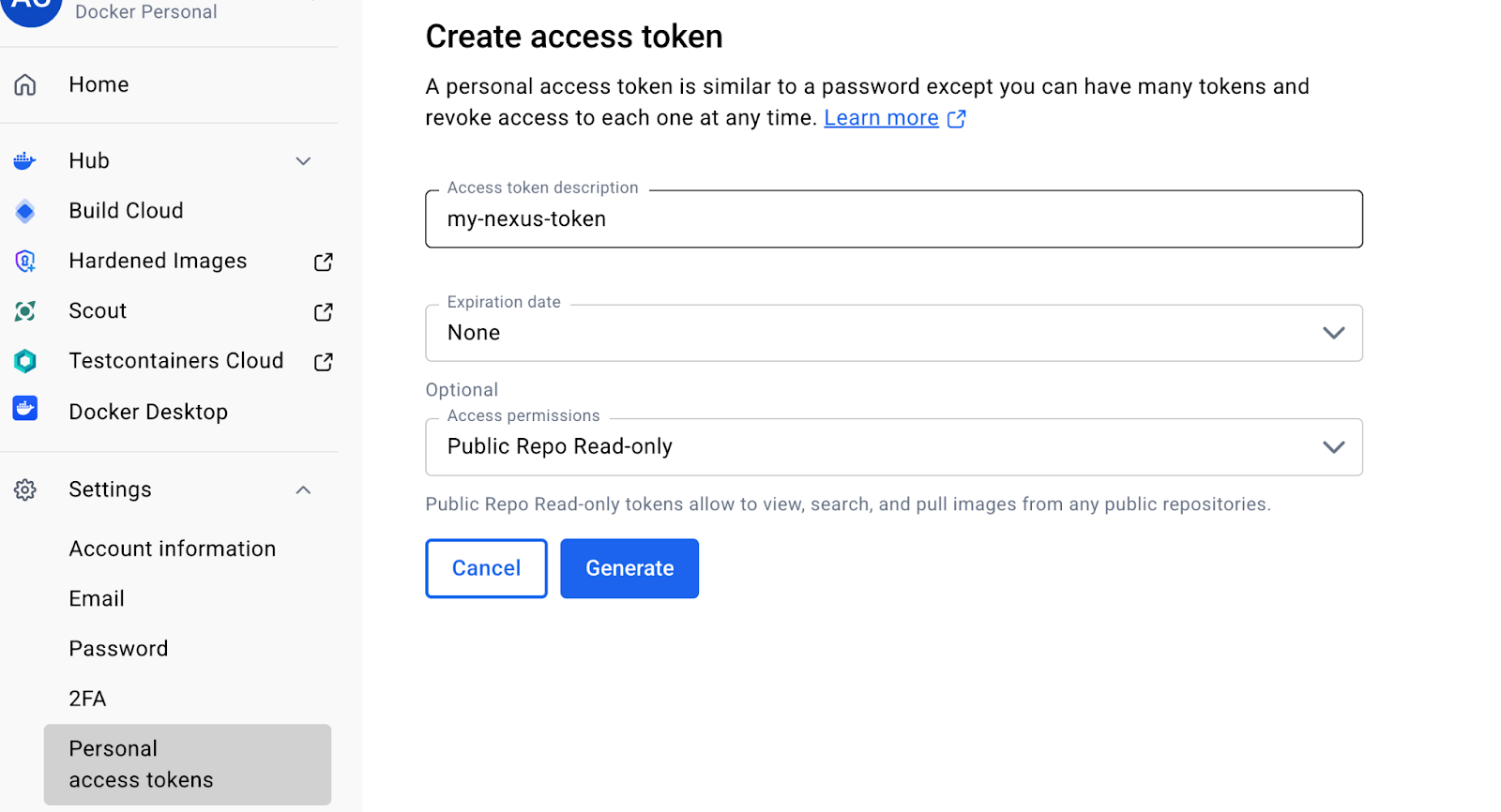Viewport: 1501px width, 812px height.
Task: Click the Docker Scout icon
Action: click(x=24, y=310)
